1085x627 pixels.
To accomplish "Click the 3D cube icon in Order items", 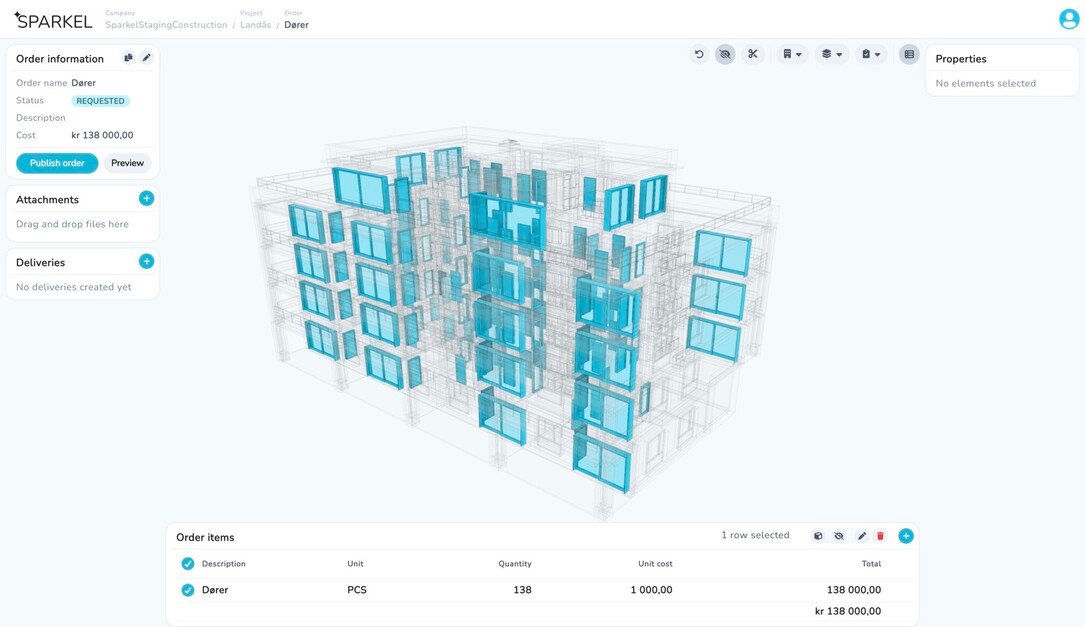I will pos(818,536).
